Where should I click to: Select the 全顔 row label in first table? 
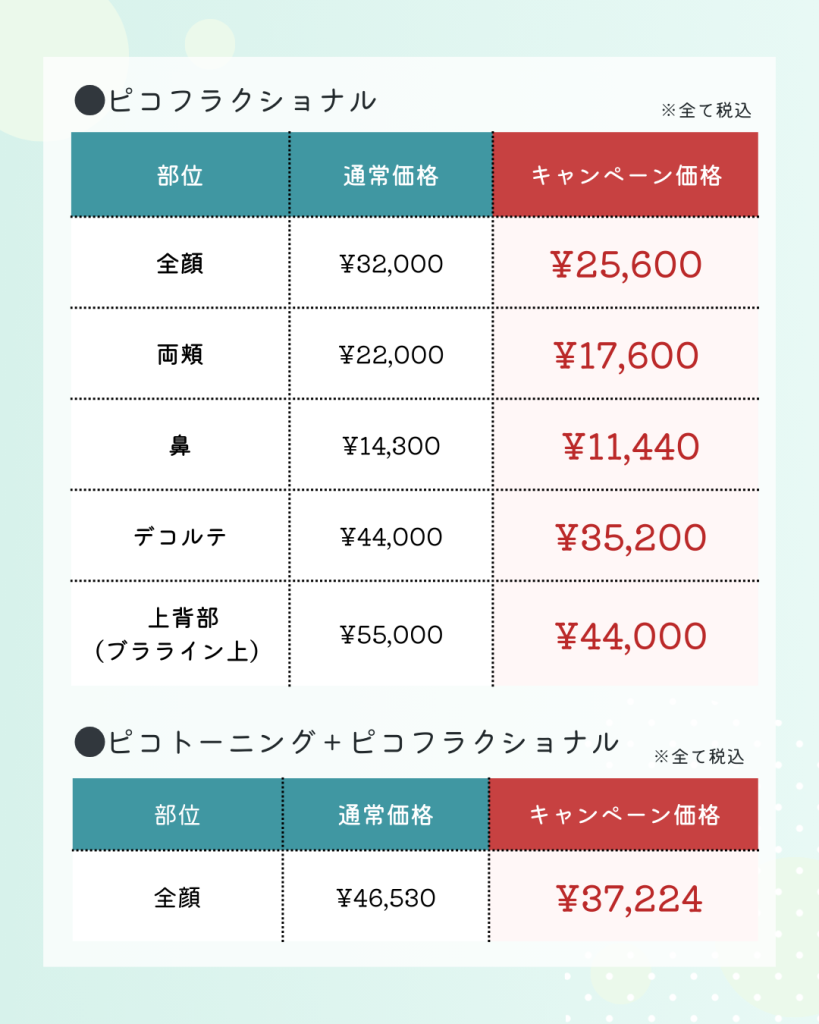(x=180, y=264)
